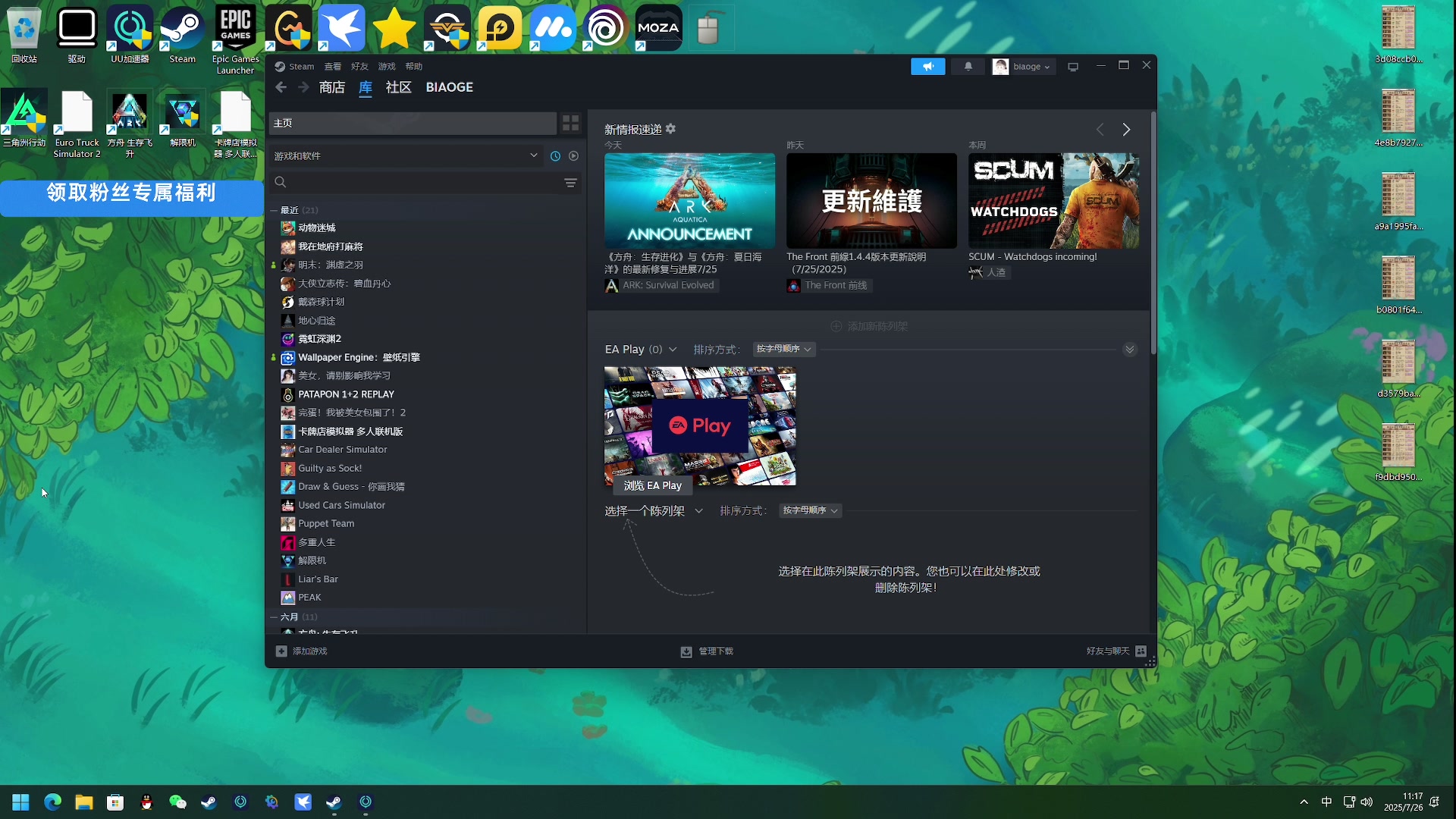Go back with the Steam back arrow
Image resolution: width=1456 pixels, height=819 pixels.
(281, 87)
